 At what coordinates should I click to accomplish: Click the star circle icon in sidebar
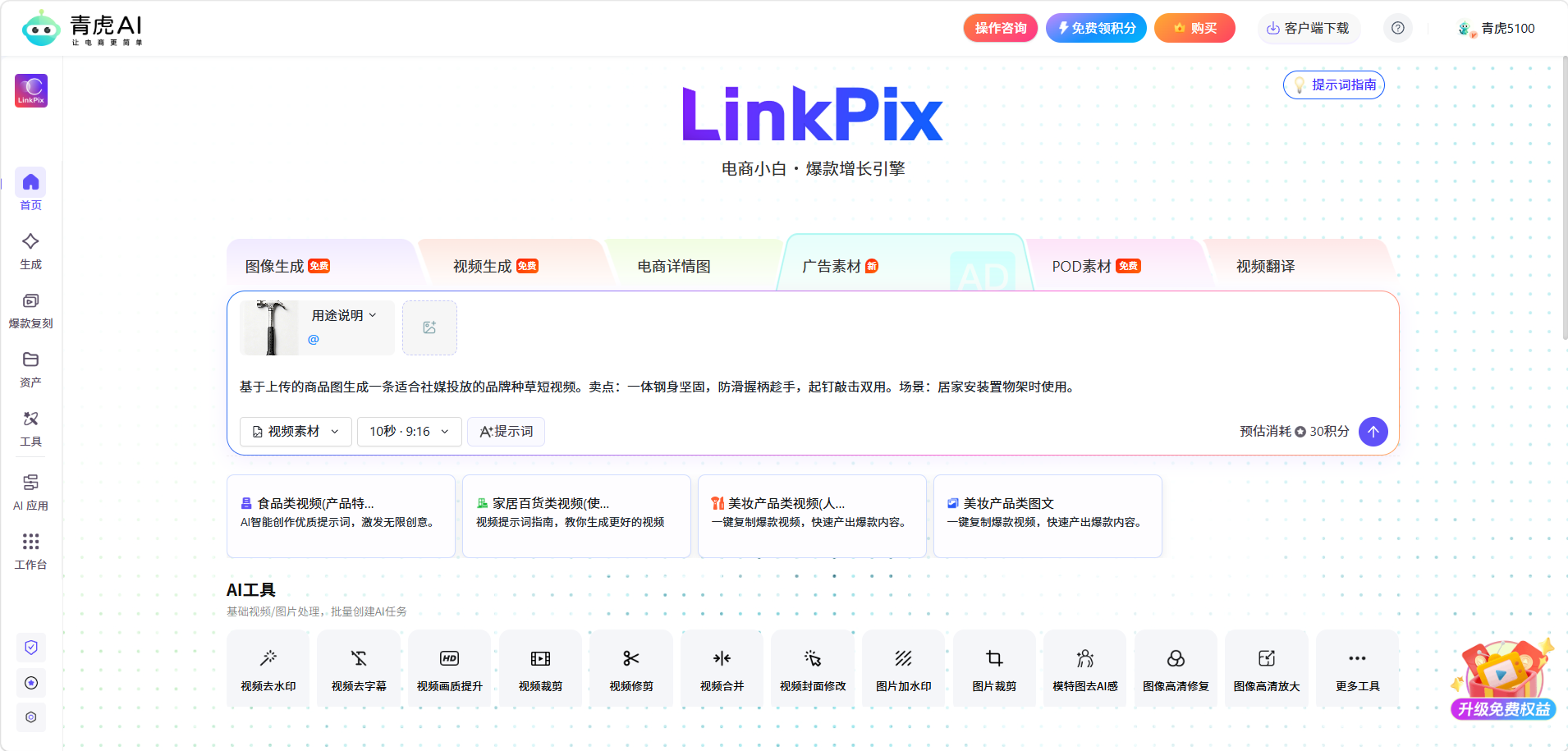click(31, 683)
